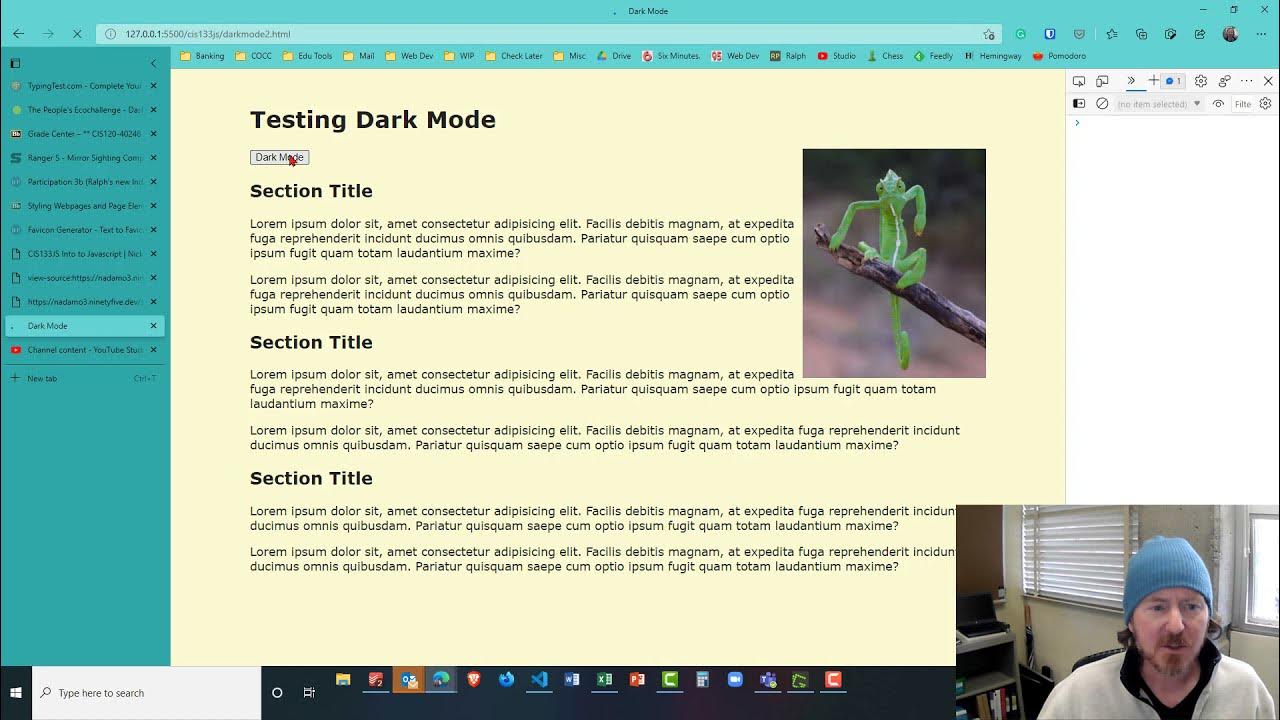
Task: Open the Hemingway bookmark
Action: [x=993, y=56]
